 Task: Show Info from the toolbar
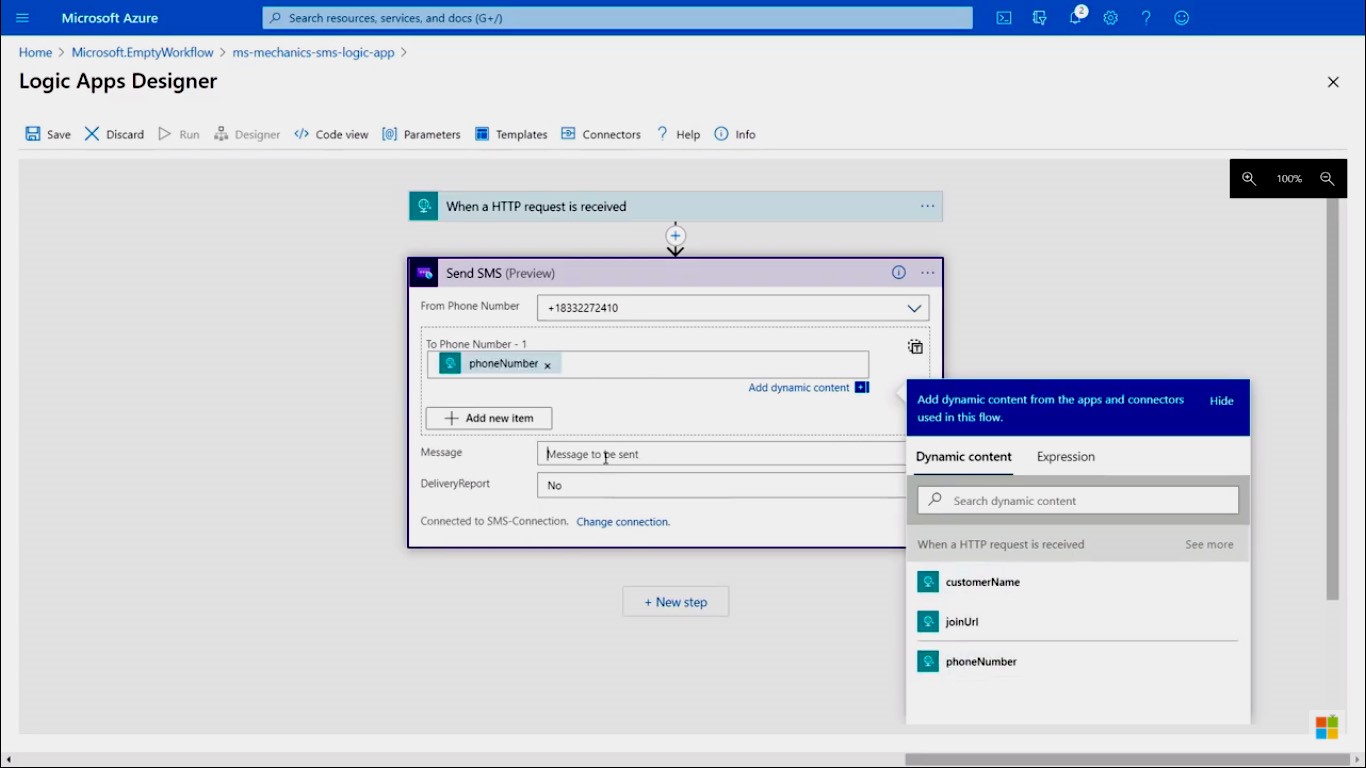735,134
